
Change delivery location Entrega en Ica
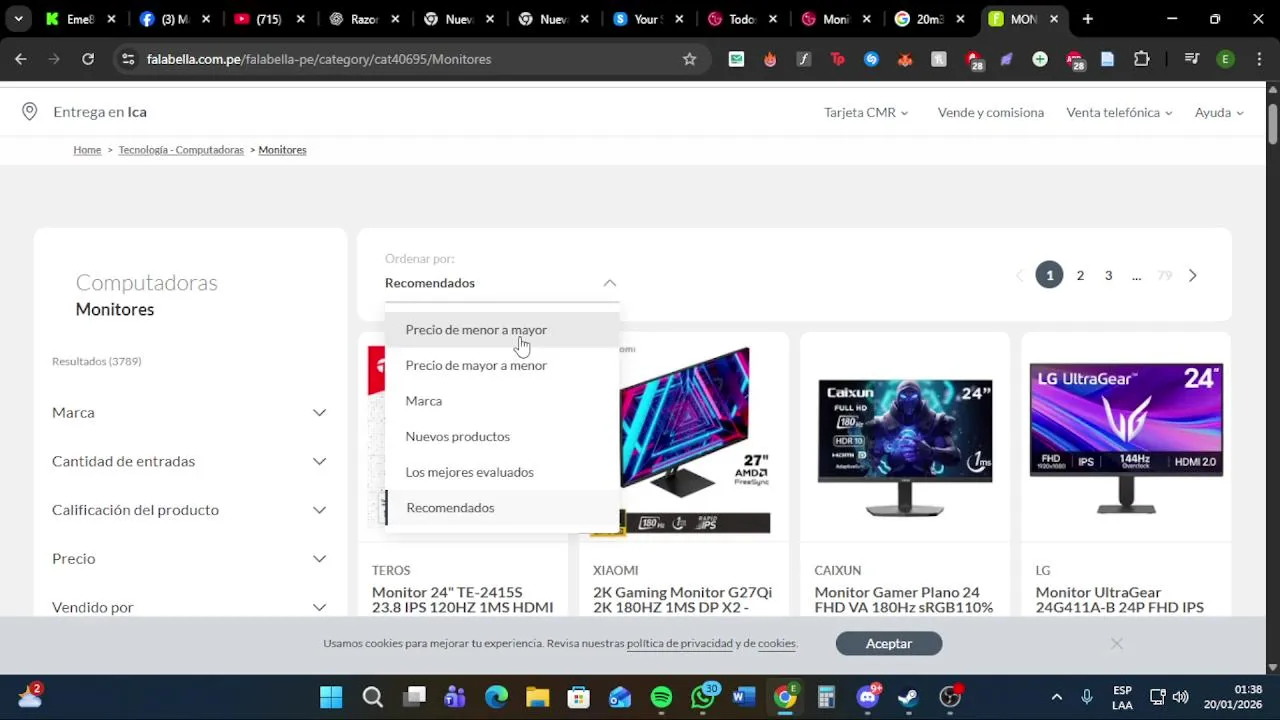click(x=100, y=112)
